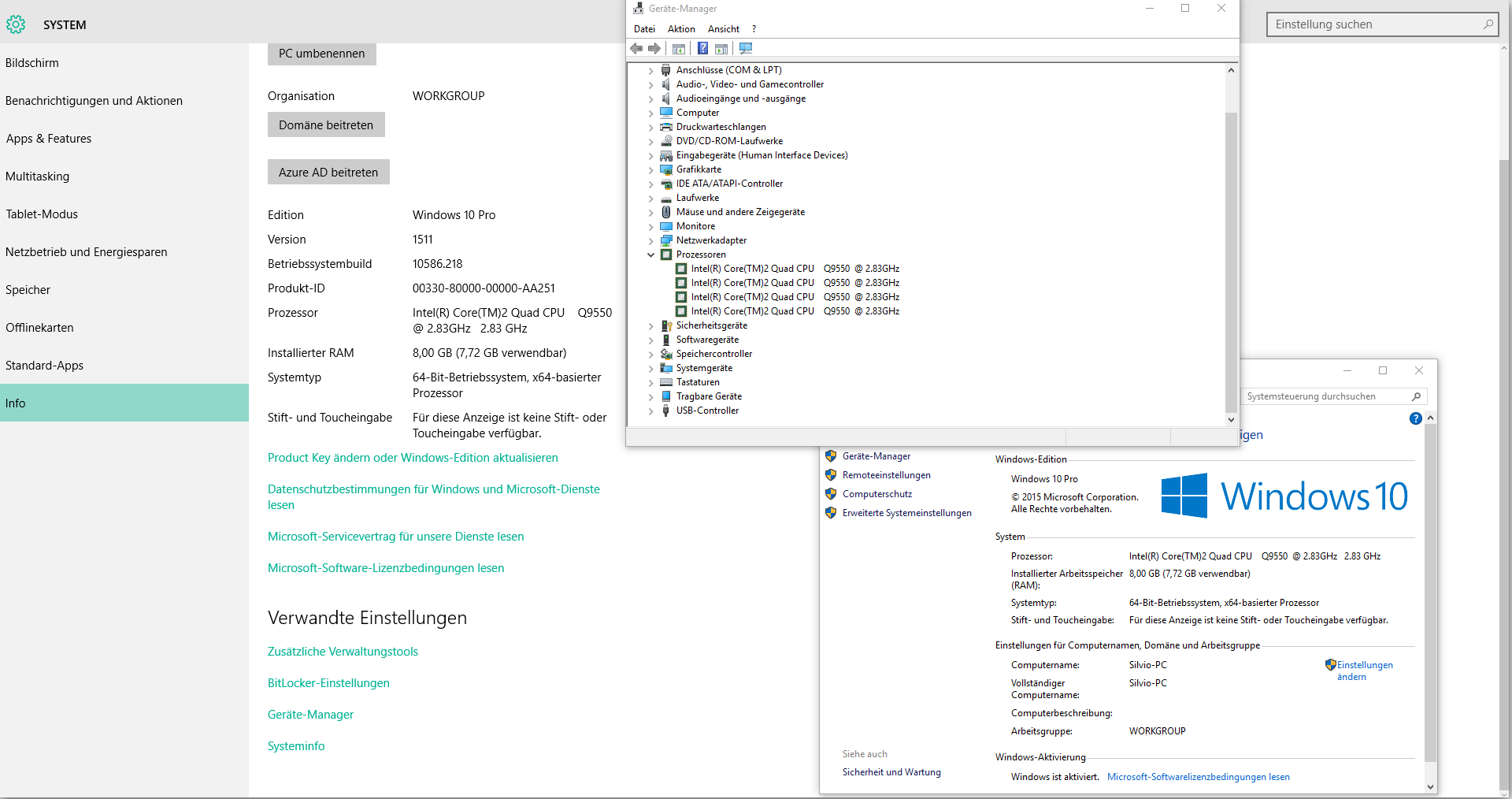Image resolution: width=1512 pixels, height=799 pixels.
Task: Click the shield icon beside Remoteeinstellungen
Action: [x=831, y=475]
